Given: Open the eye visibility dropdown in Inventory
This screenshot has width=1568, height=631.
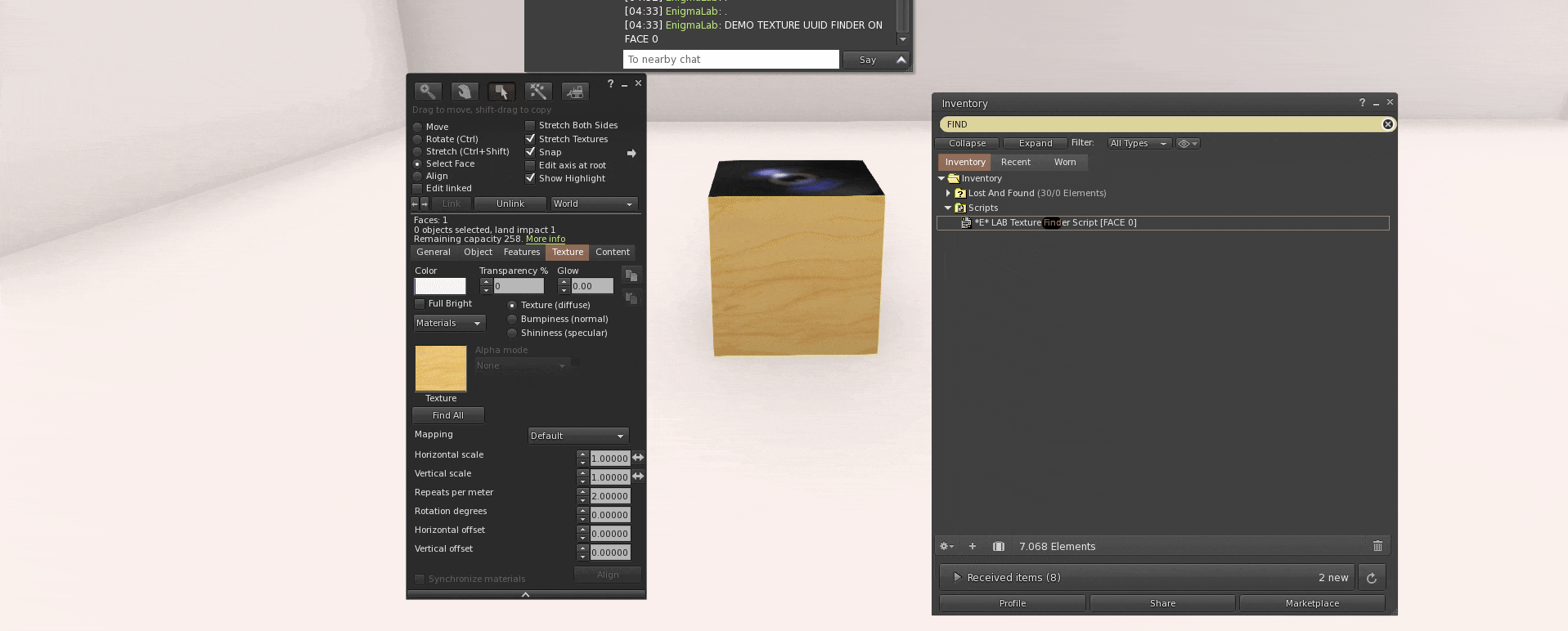Looking at the screenshot, I should [x=1188, y=143].
